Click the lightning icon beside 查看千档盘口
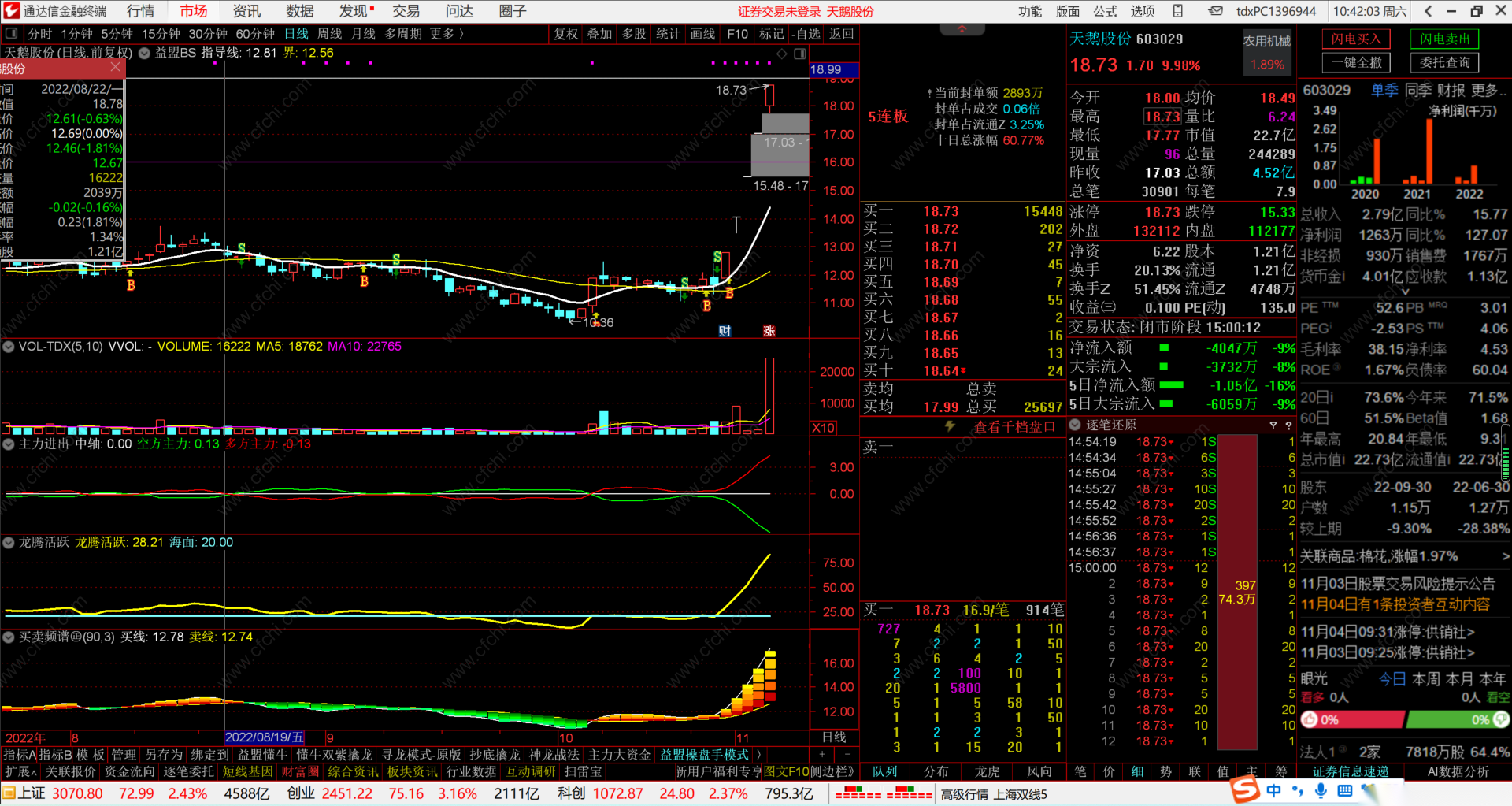The width and height of the screenshot is (1512, 806). (x=951, y=426)
